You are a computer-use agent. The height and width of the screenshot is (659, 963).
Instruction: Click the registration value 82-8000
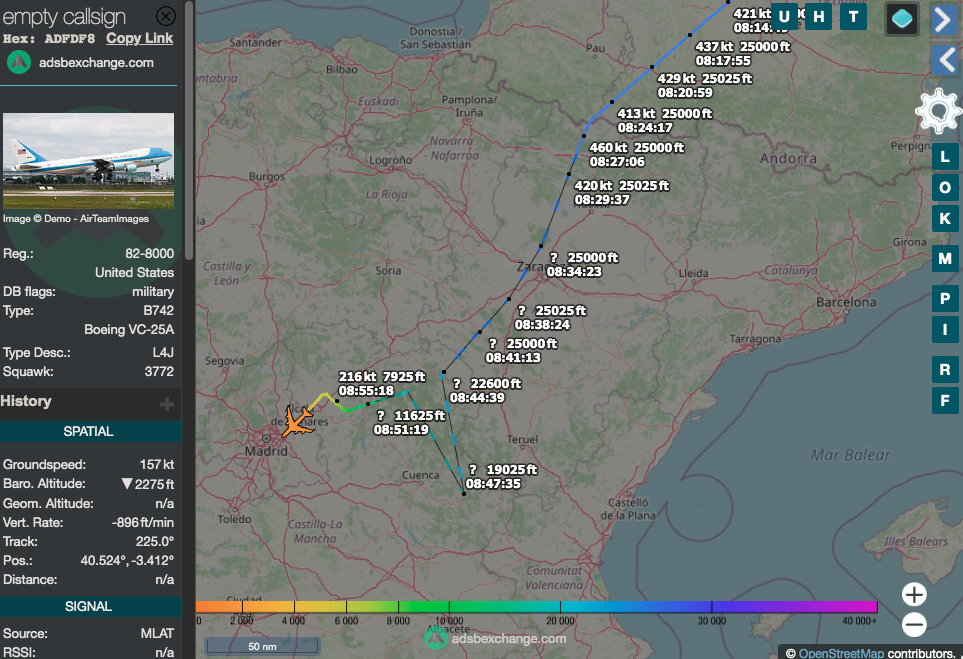coord(149,254)
